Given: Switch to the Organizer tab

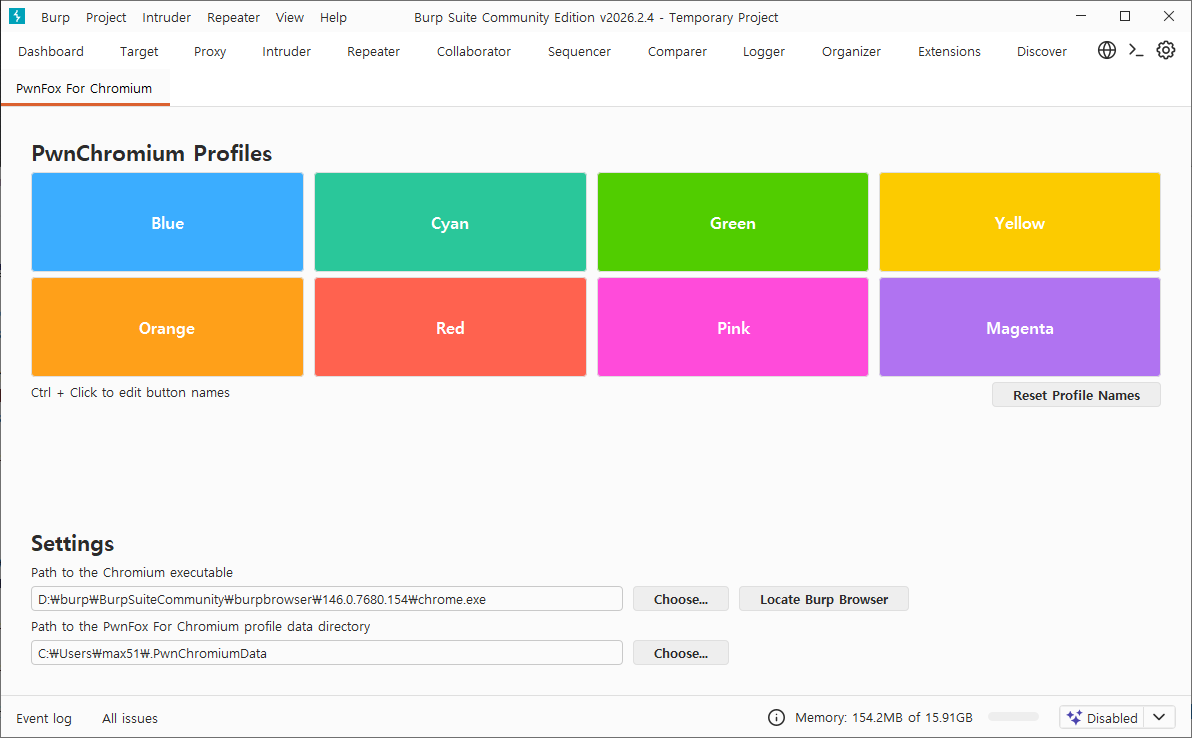Looking at the screenshot, I should (851, 52).
